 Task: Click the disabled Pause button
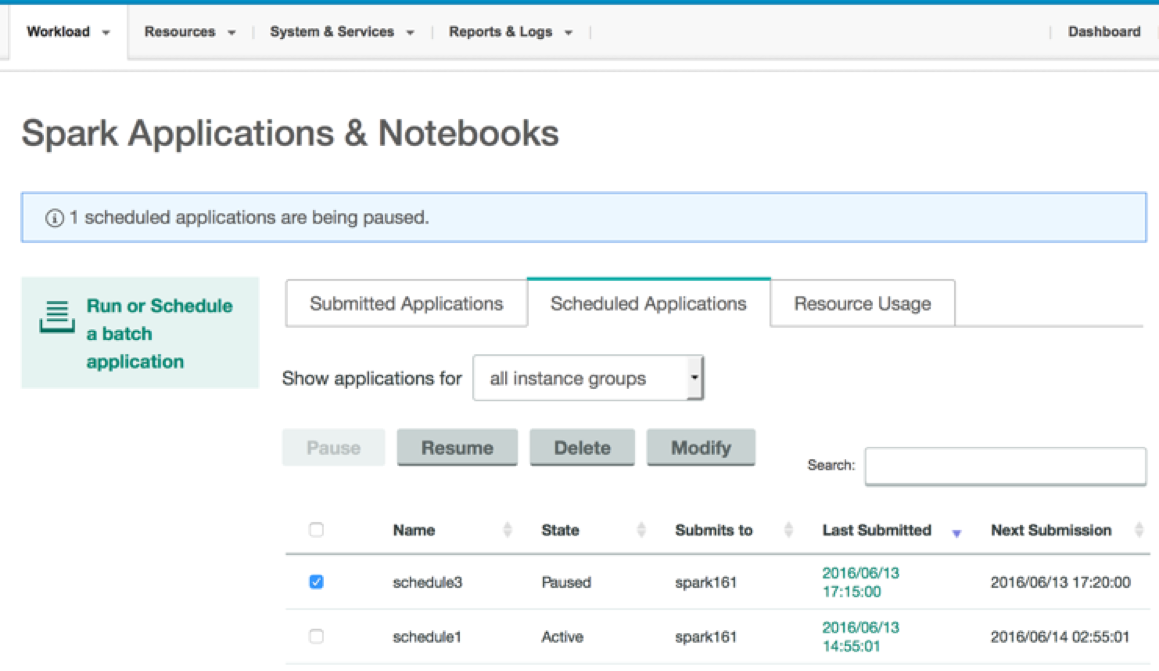point(333,448)
